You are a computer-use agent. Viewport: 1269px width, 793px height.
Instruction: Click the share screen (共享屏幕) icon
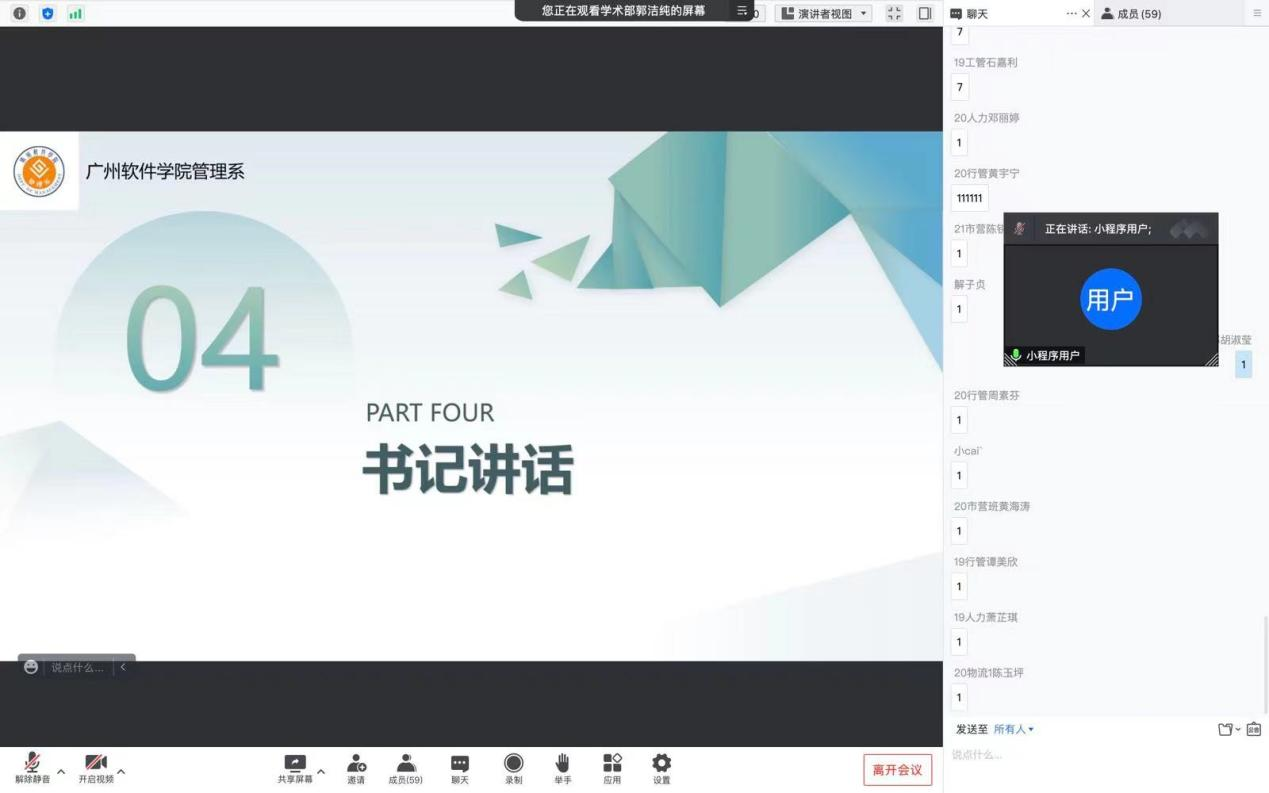pos(295,764)
